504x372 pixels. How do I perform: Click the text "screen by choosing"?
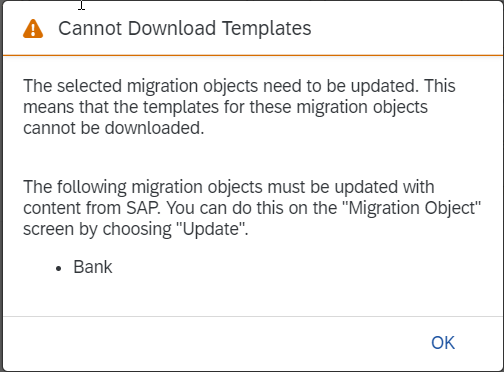point(97,229)
